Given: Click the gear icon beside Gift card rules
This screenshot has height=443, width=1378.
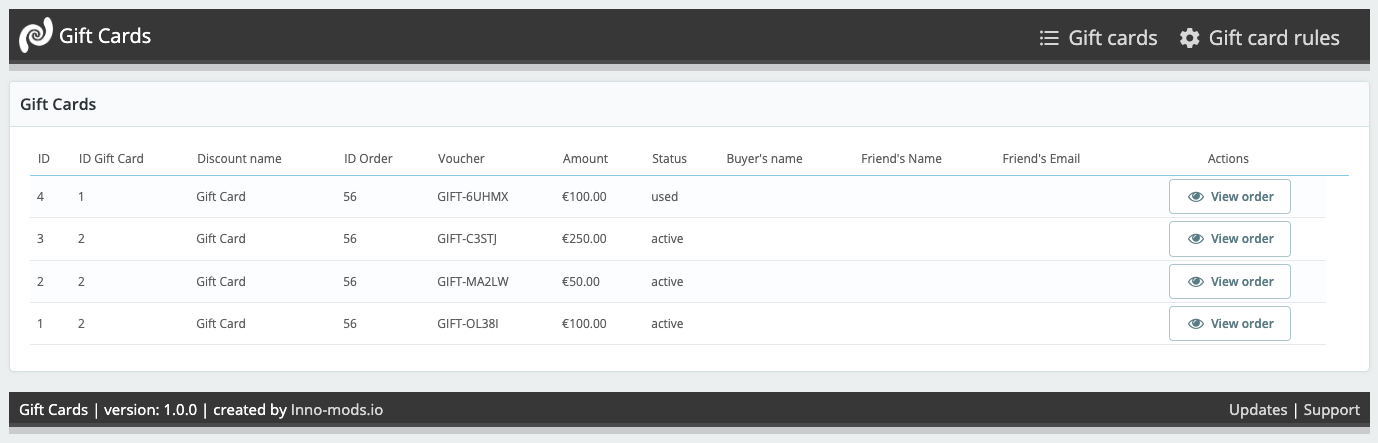Looking at the screenshot, I should point(1189,38).
